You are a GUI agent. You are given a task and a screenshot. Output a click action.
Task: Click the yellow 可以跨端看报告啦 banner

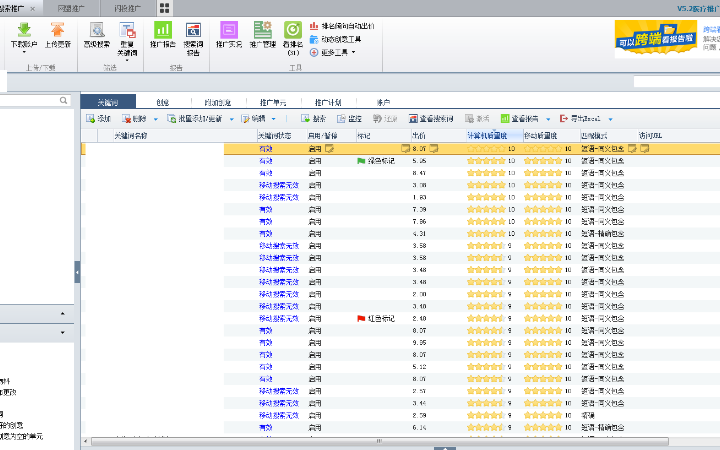[656, 39]
